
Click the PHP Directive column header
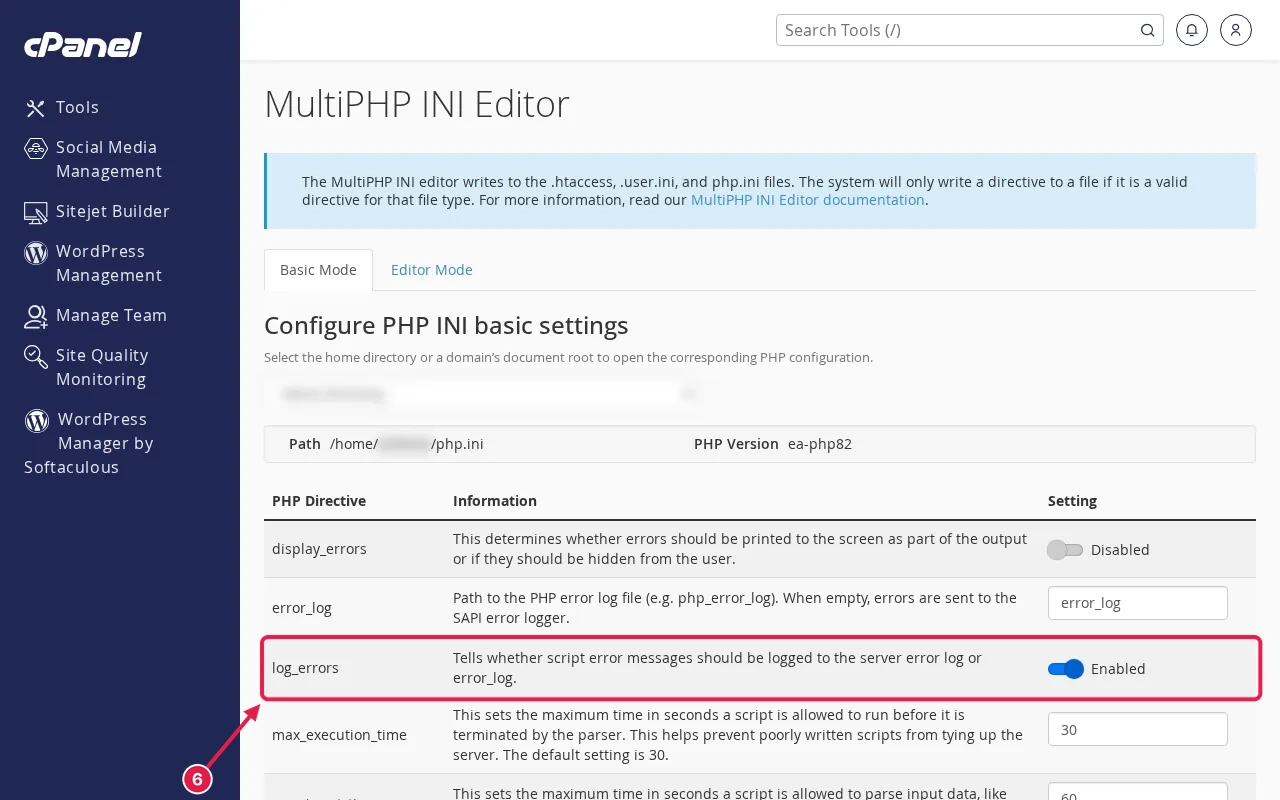point(319,501)
